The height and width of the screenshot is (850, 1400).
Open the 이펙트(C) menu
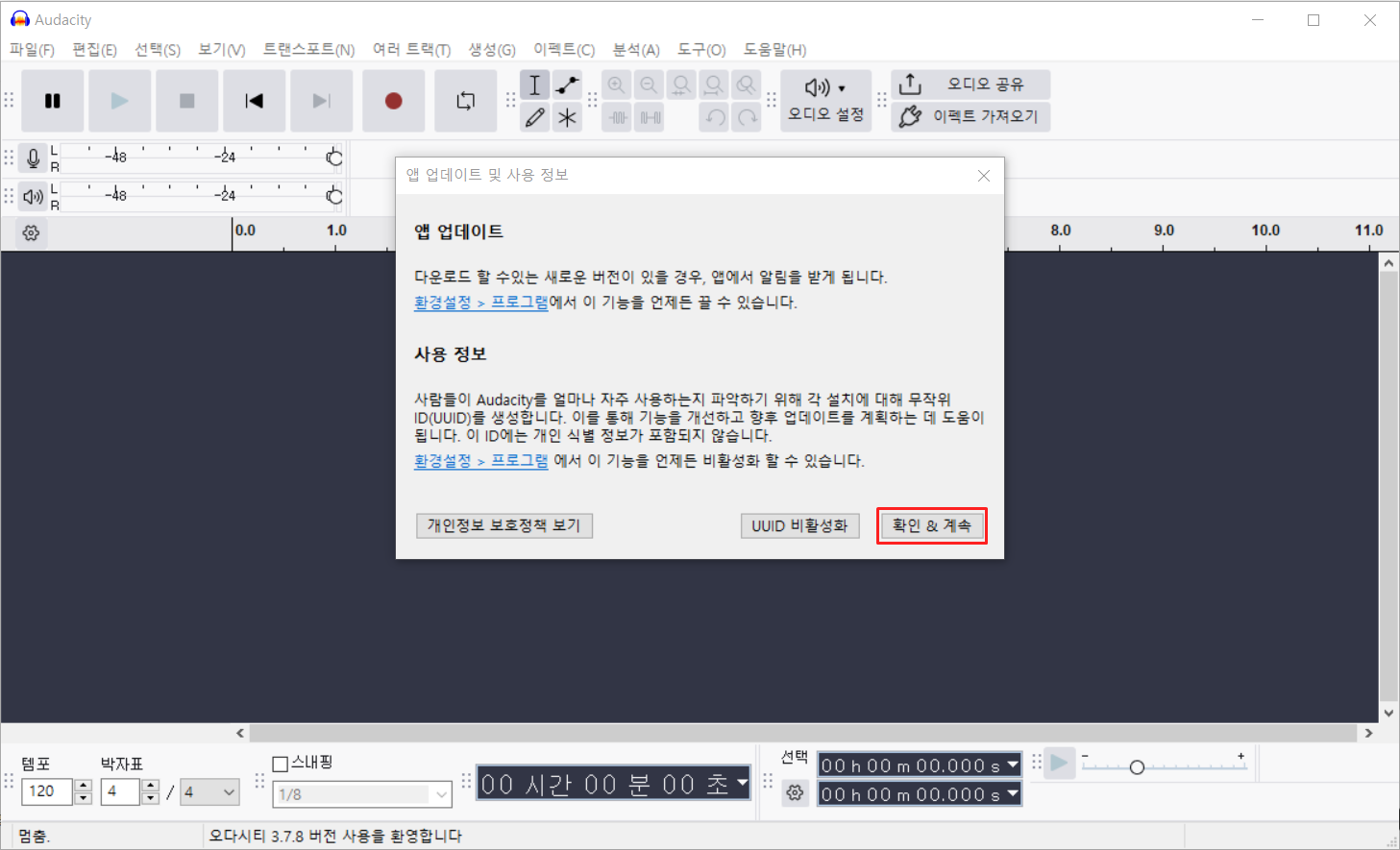pyautogui.click(x=564, y=50)
